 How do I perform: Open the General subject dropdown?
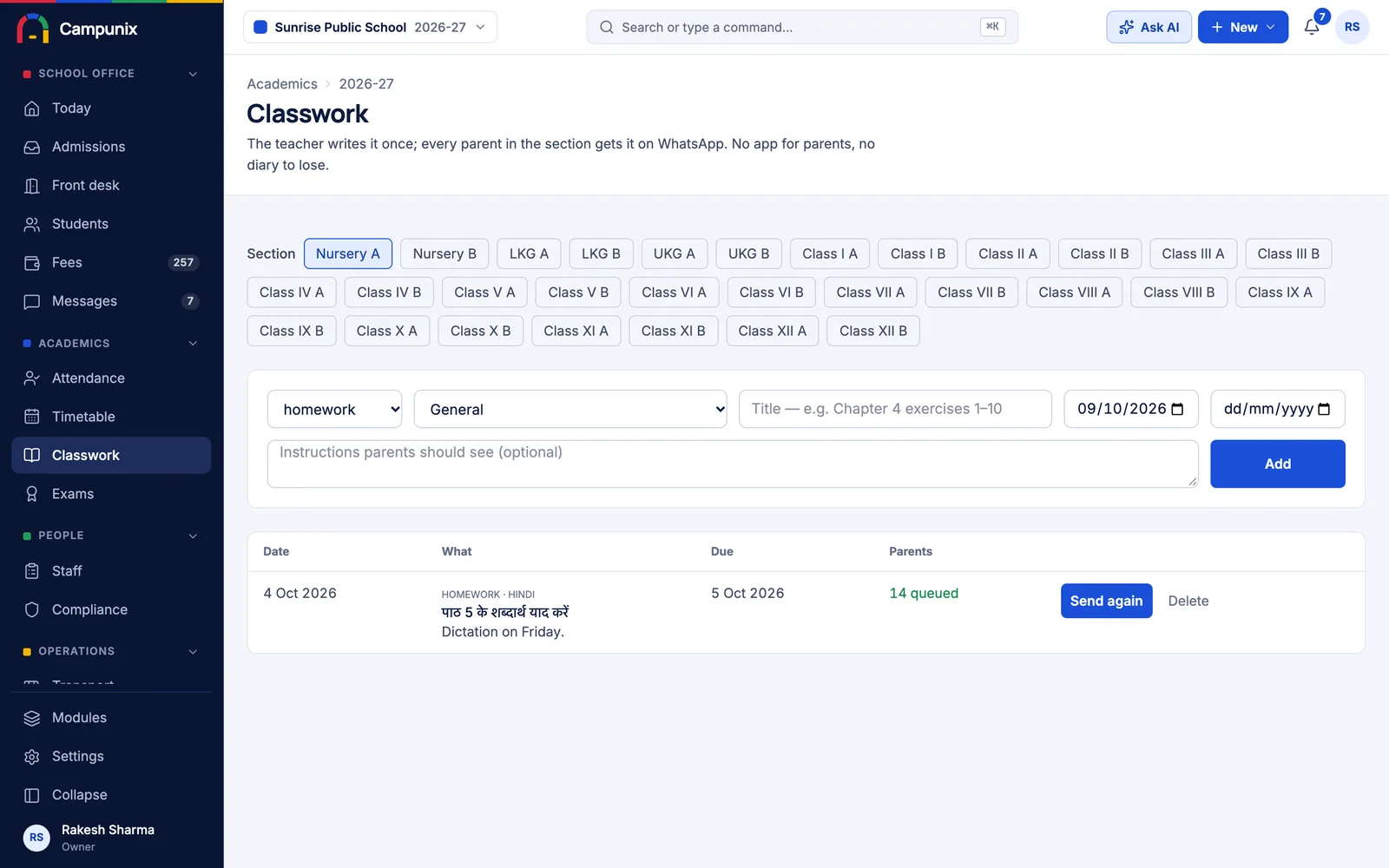coord(570,409)
